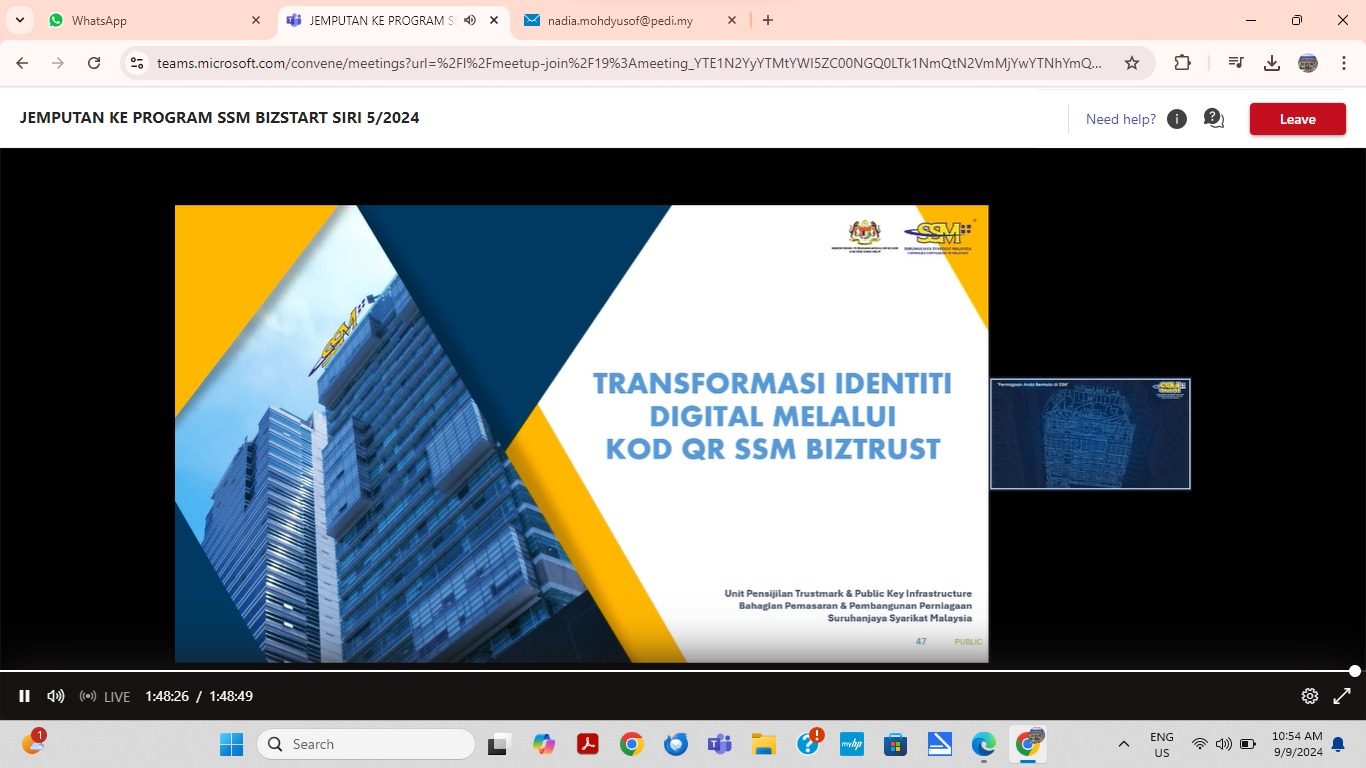Screen dimensions: 1366x768
Task: Click the meeting title JEMPUTAN KE PROGRAM SSM BIZSTART
Action: pyautogui.click(x=219, y=118)
